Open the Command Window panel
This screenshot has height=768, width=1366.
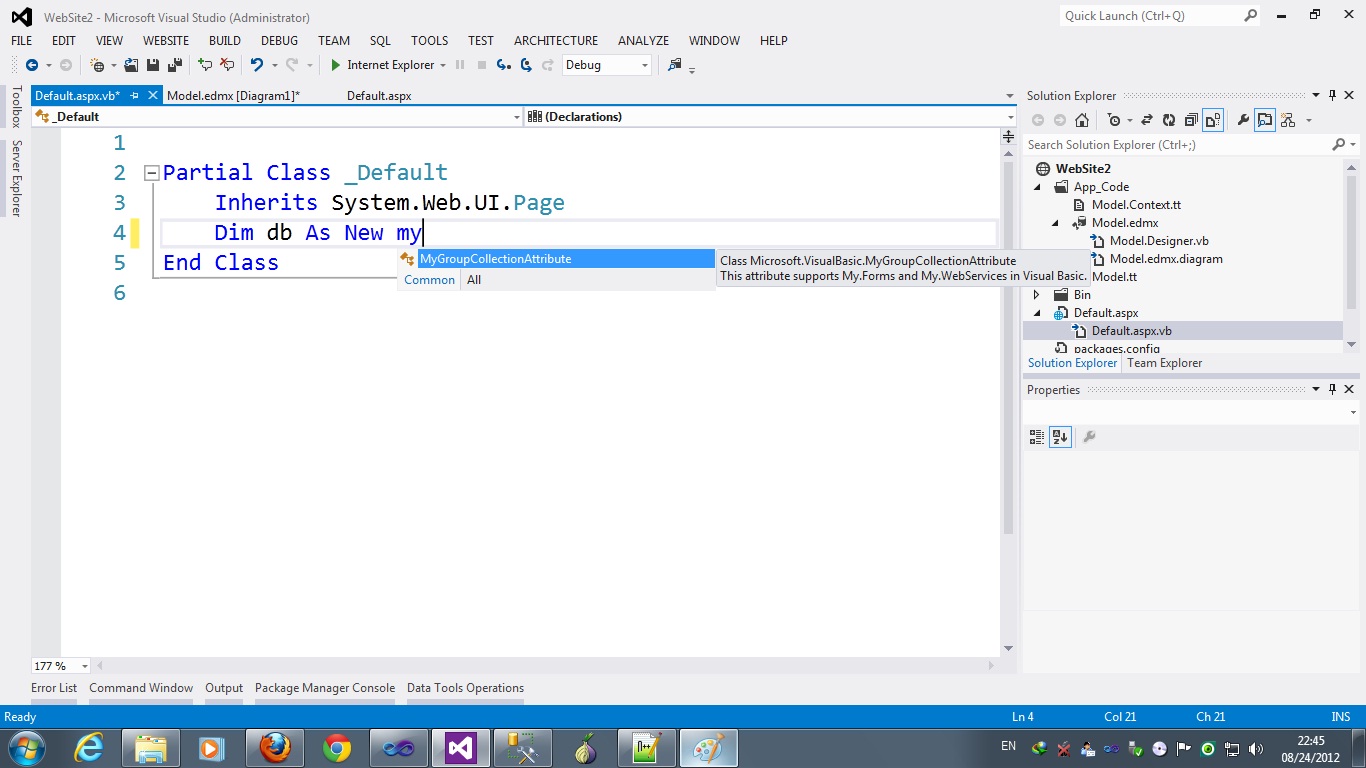click(x=141, y=688)
